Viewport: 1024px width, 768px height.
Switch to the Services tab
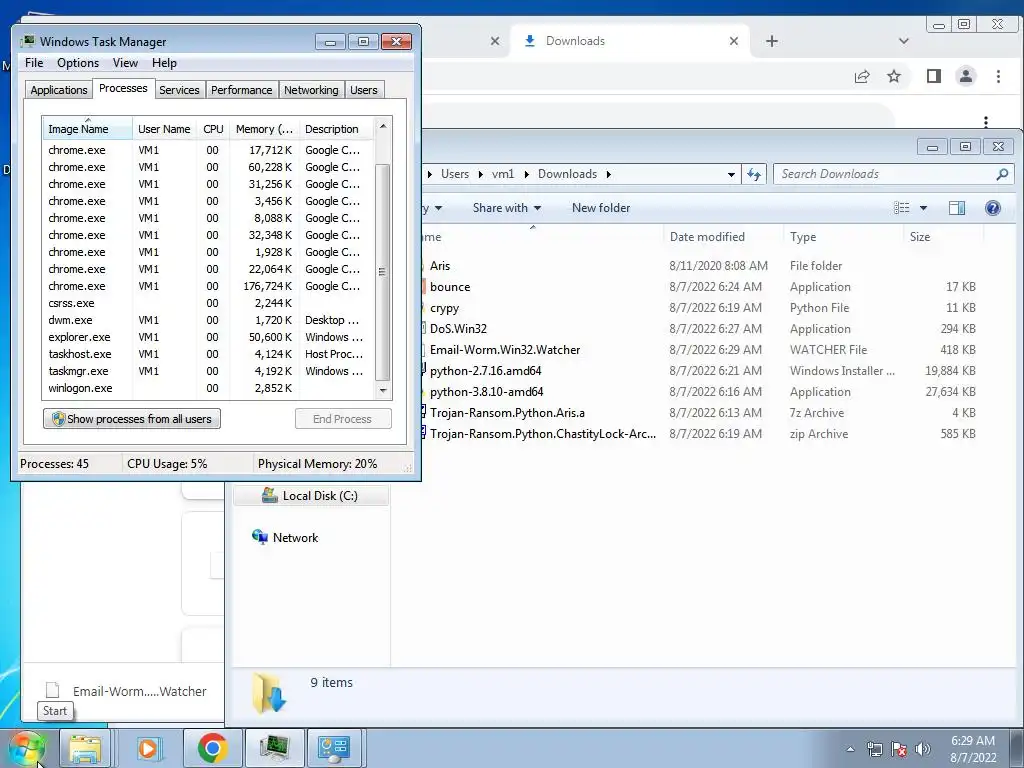tap(179, 89)
